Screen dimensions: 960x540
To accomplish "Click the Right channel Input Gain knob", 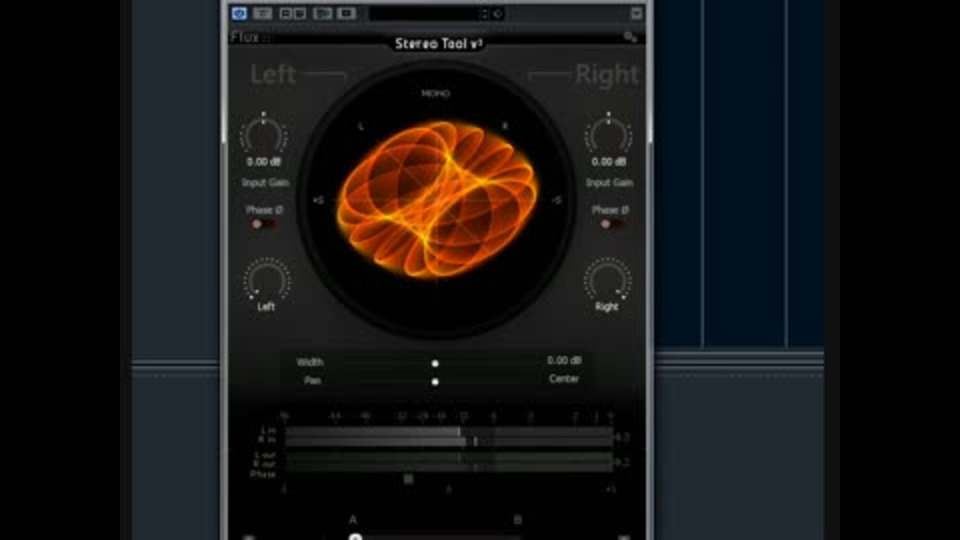I will tap(608, 133).
